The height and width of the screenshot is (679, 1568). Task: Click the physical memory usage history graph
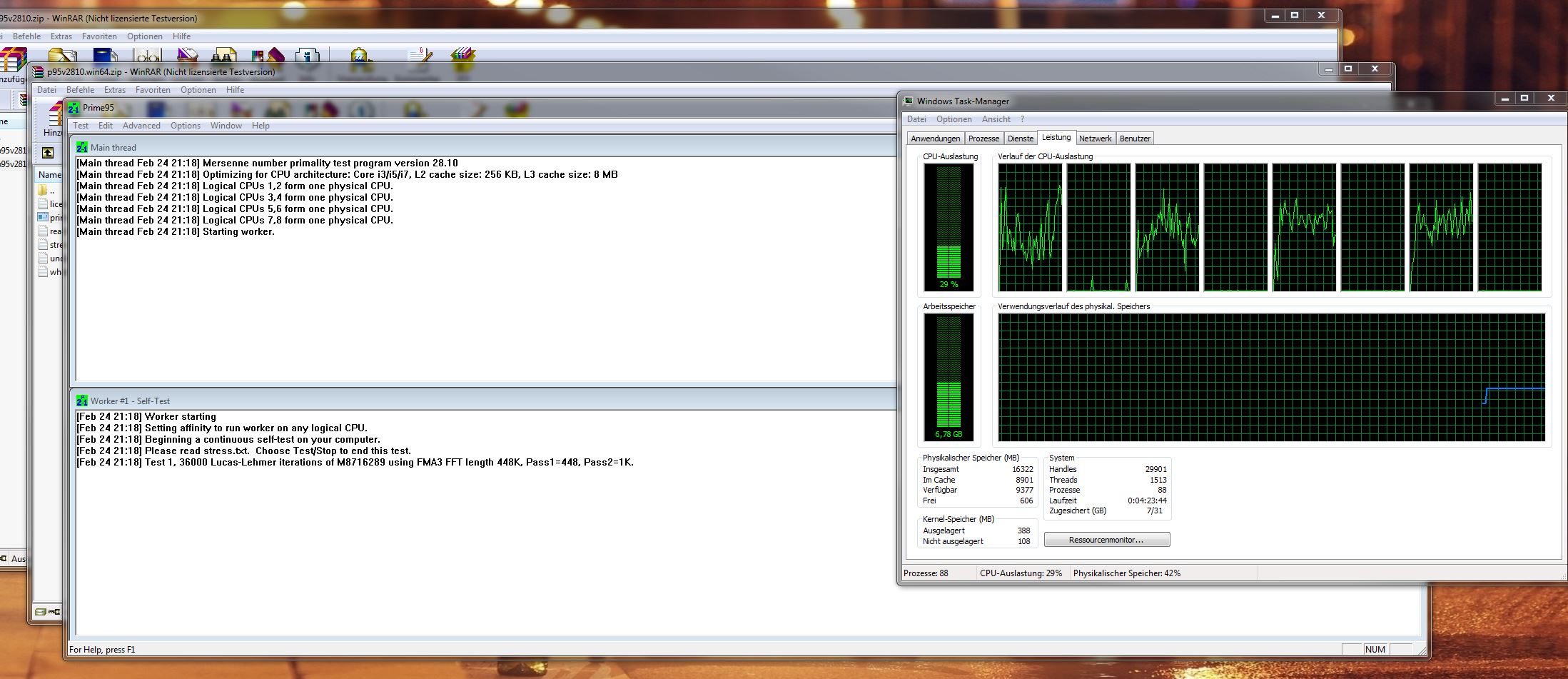tap(1272, 378)
